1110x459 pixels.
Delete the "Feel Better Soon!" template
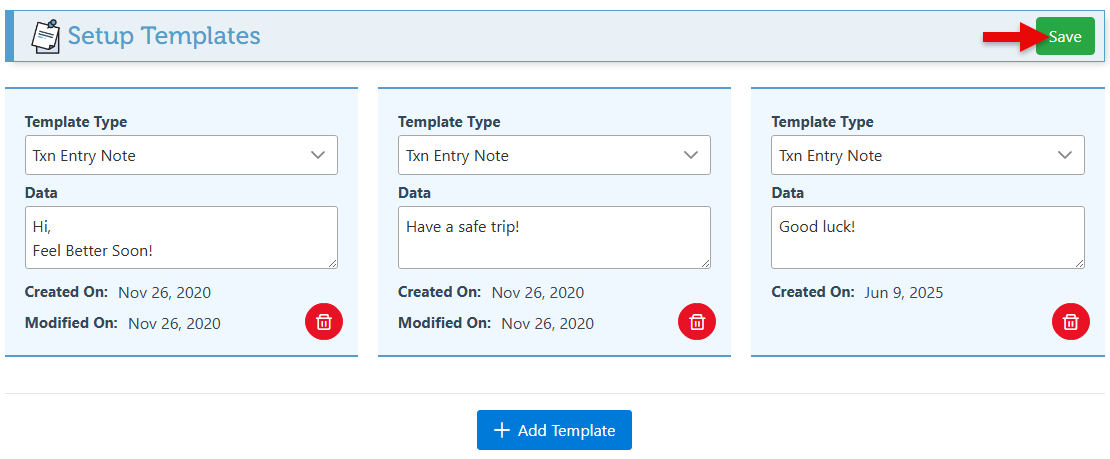tap(324, 321)
